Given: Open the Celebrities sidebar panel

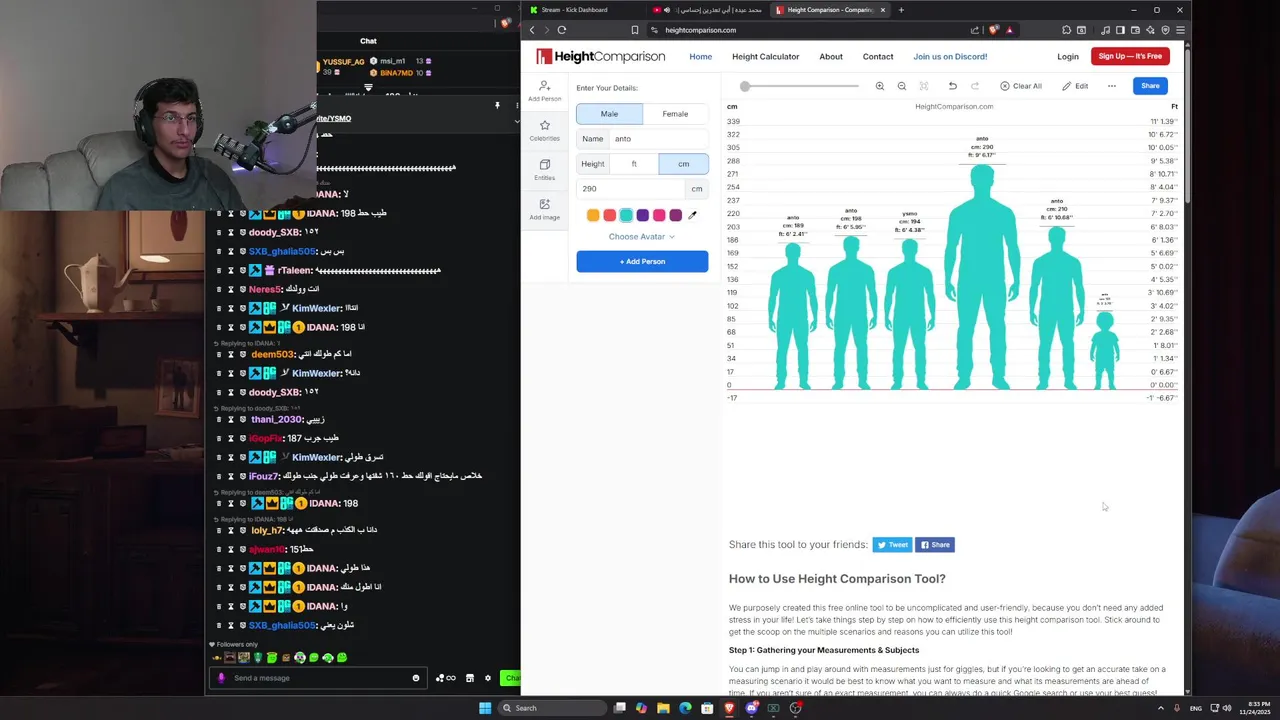Looking at the screenshot, I should coord(544,130).
